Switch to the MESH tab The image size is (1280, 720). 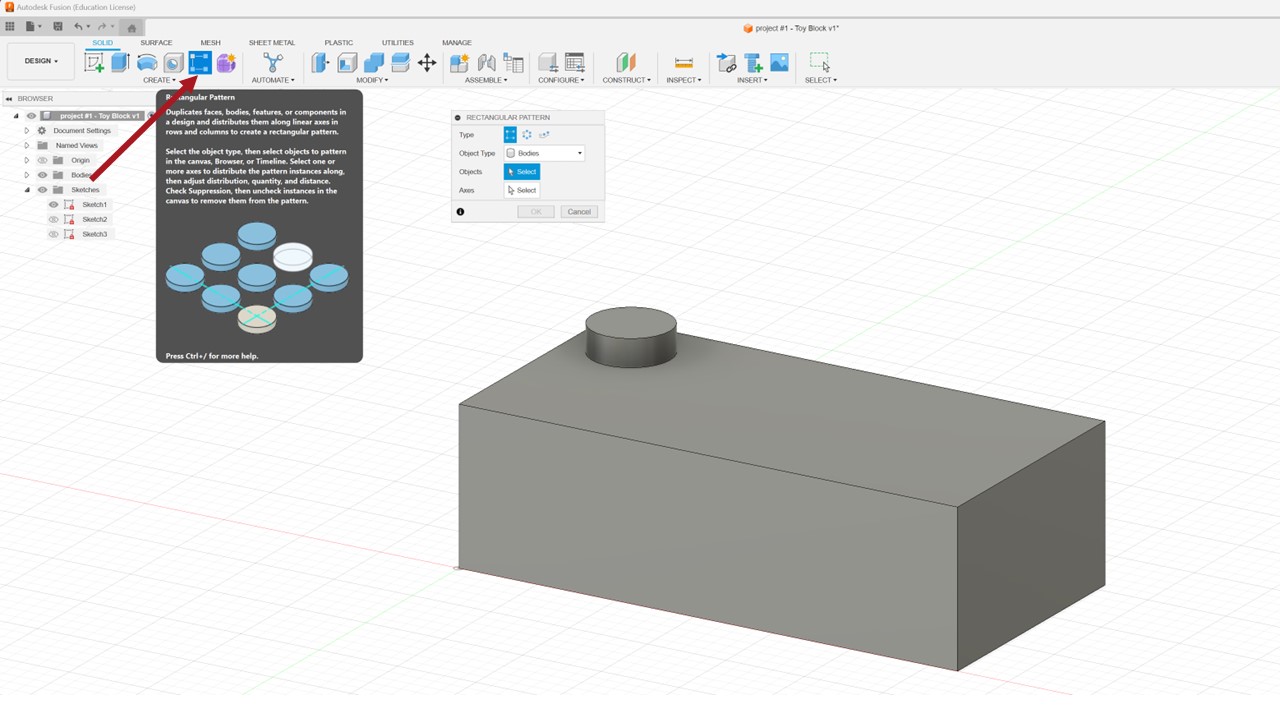[210, 43]
